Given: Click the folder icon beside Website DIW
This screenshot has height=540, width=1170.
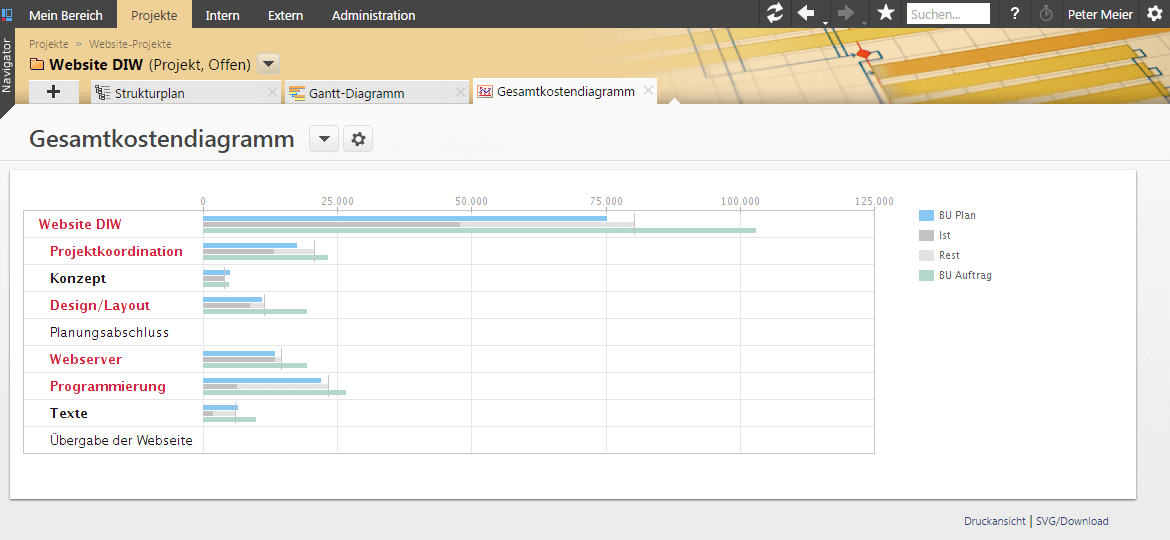Looking at the screenshot, I should 37,64.
